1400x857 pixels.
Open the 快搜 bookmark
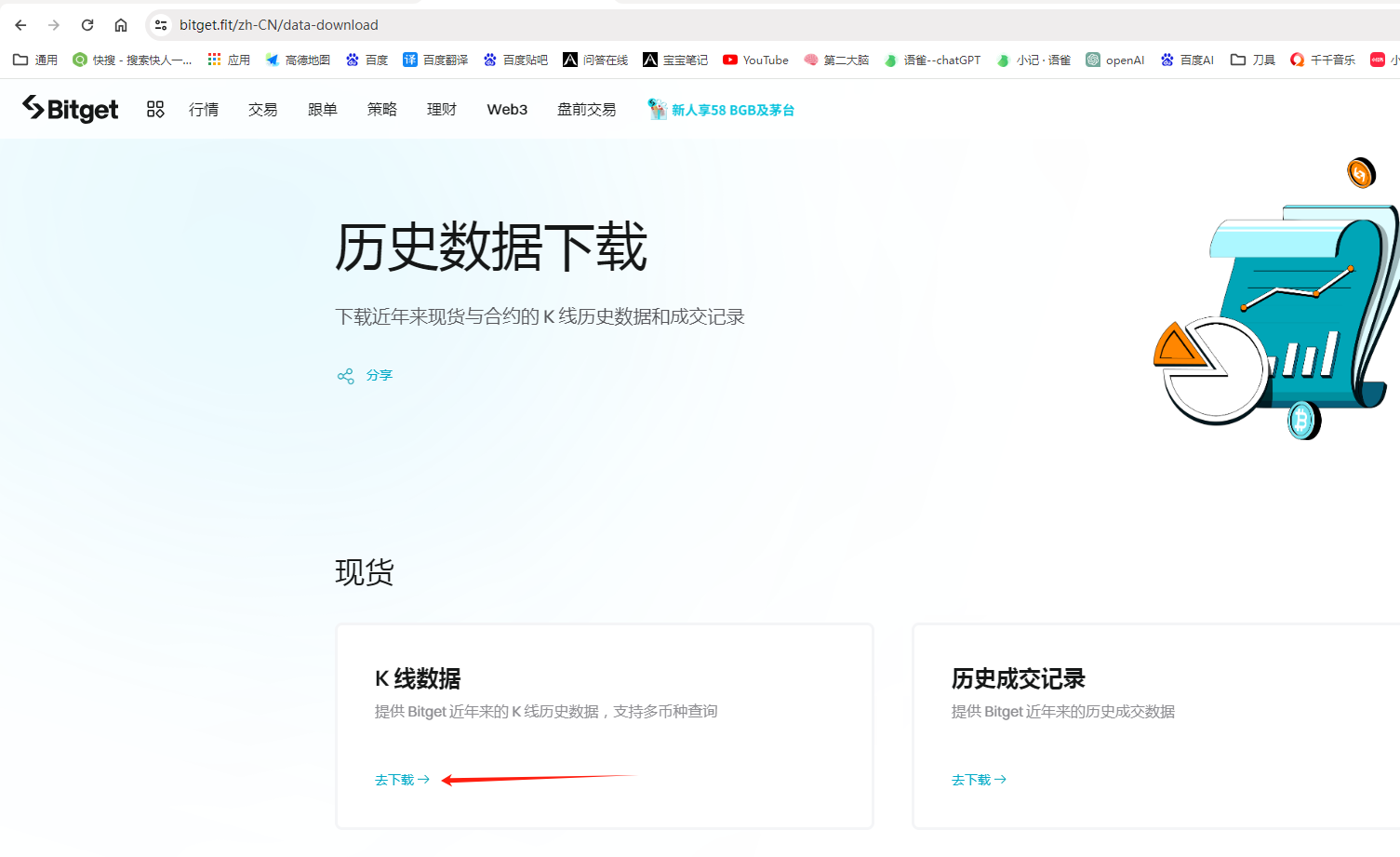click(x=132, y=60)
